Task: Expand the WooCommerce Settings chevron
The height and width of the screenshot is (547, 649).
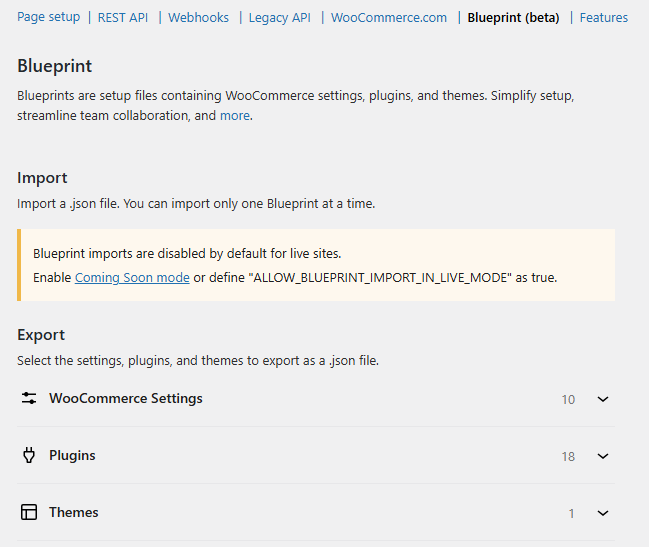Action: 603,399
